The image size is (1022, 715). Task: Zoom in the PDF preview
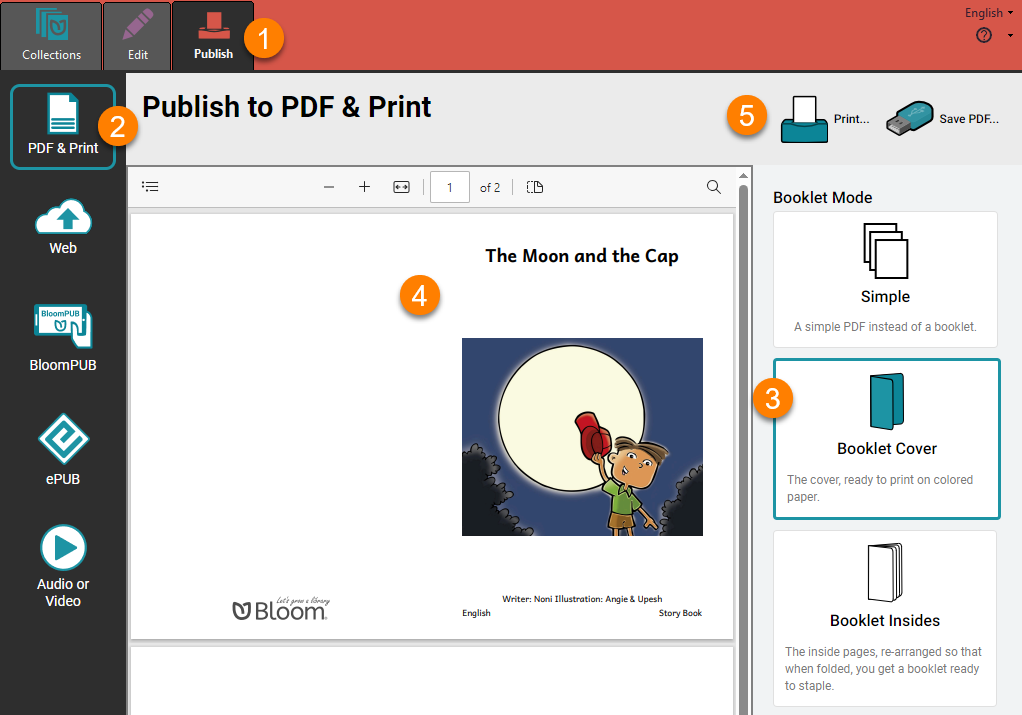(364, 187)
